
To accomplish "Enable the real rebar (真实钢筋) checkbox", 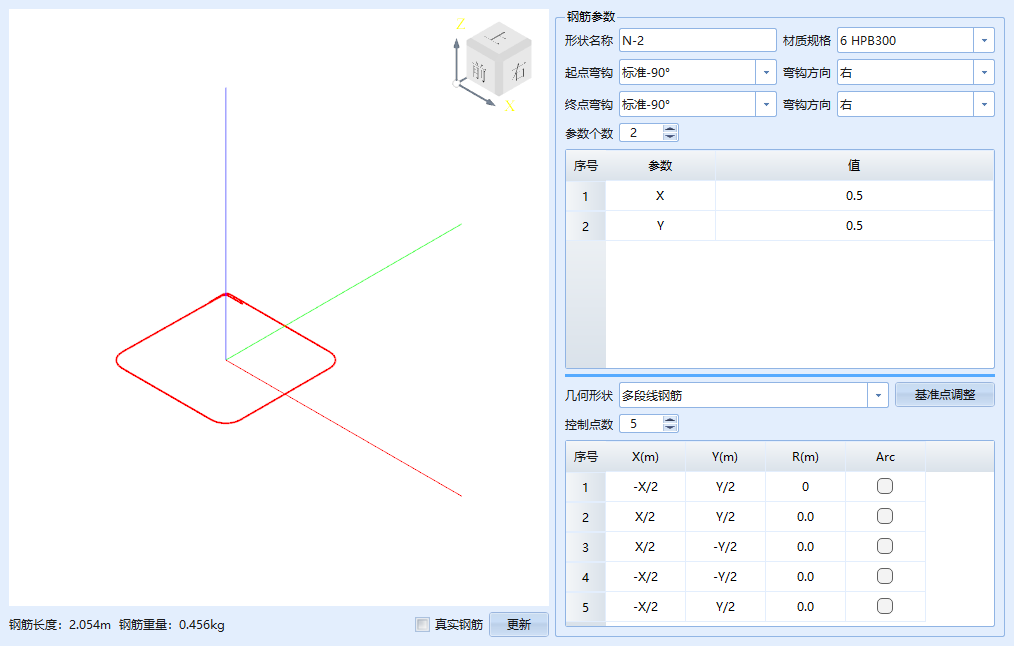I will pyautogui.click(x=423, y=625).
